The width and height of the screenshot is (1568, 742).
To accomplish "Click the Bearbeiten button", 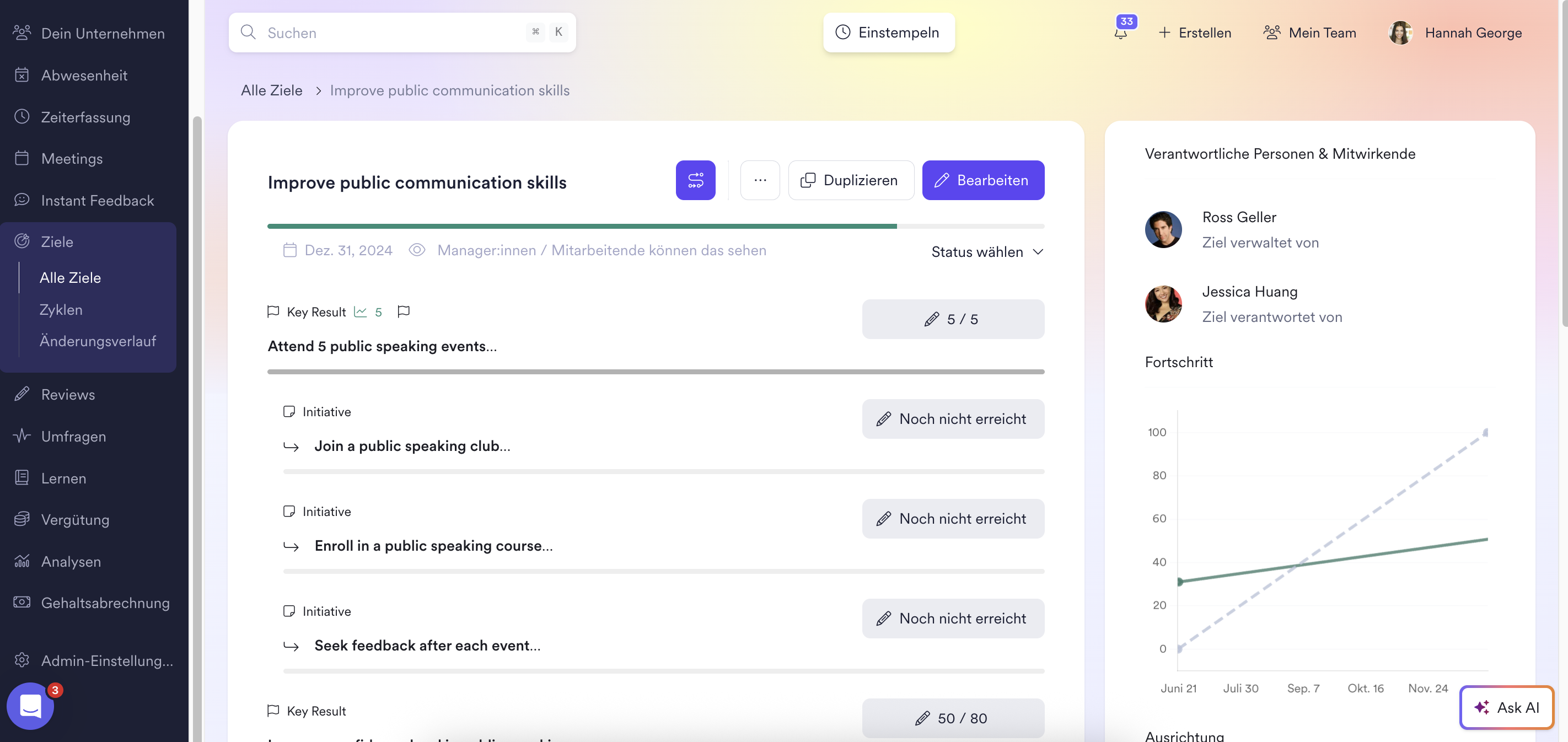I will click(982, 180).
